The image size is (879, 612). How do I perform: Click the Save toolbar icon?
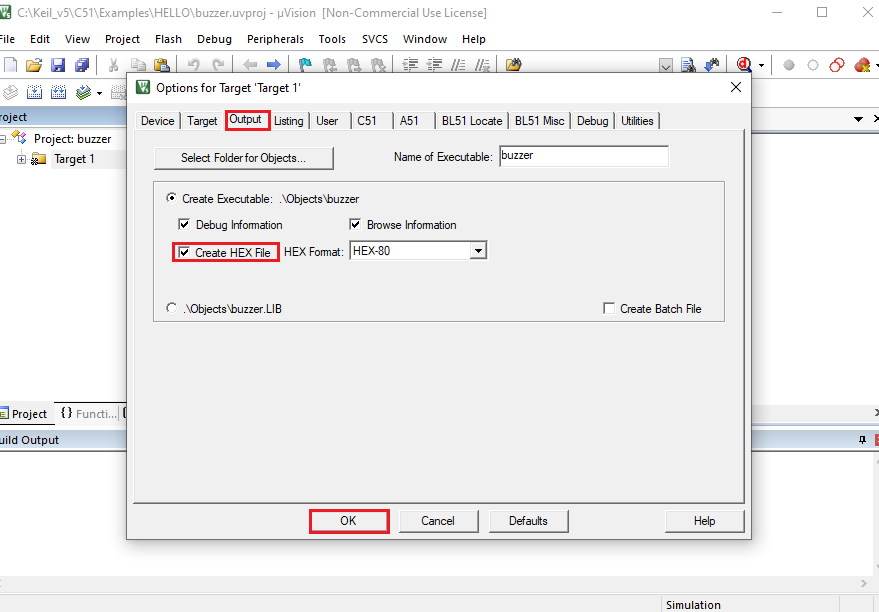(x=57, y=64)
